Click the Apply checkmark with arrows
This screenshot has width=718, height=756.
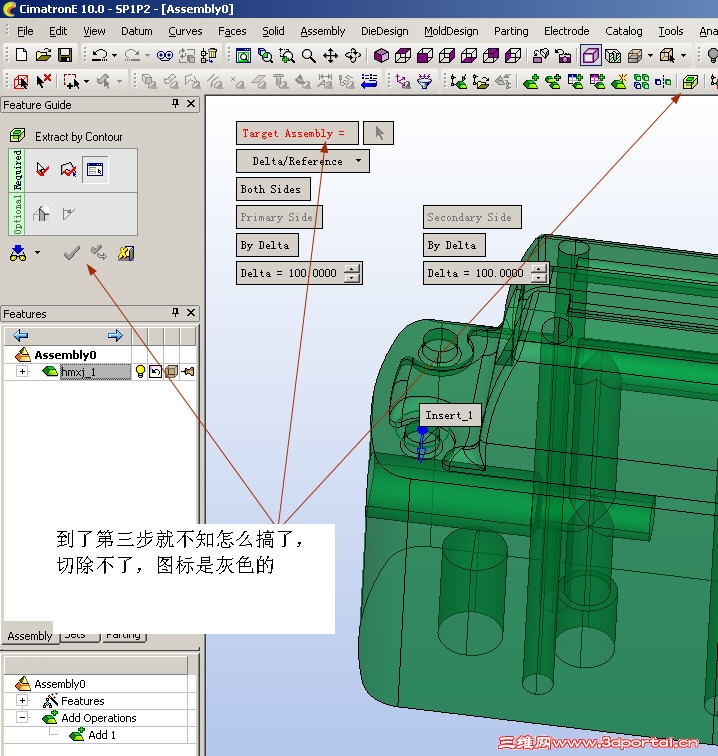(98, 253)
